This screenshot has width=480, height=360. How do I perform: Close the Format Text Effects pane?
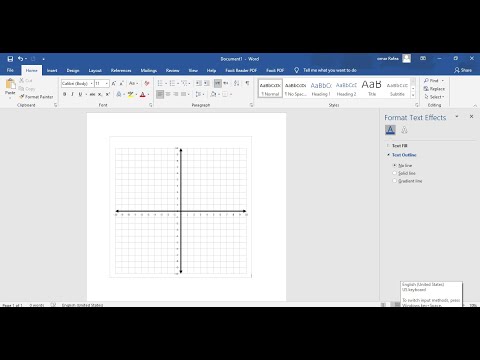[471, 116]
